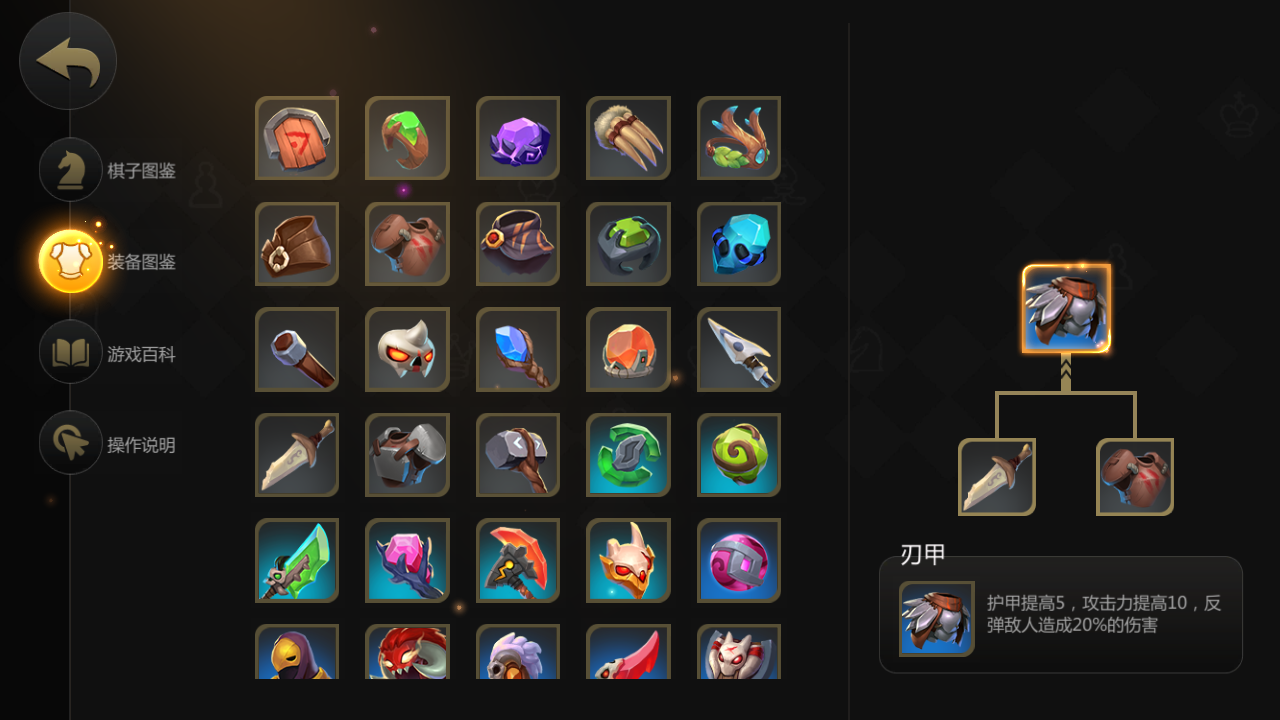
Task: Select the highlighted 刃甲 blade mail result icon
Action: [1066, 308]
